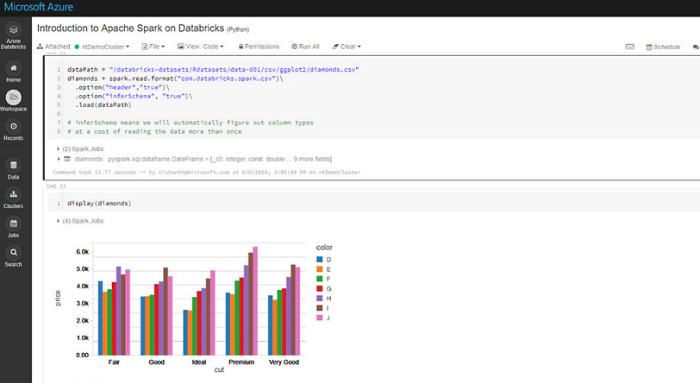
Task: Select legend color swatch G
Action: [320, 289]
